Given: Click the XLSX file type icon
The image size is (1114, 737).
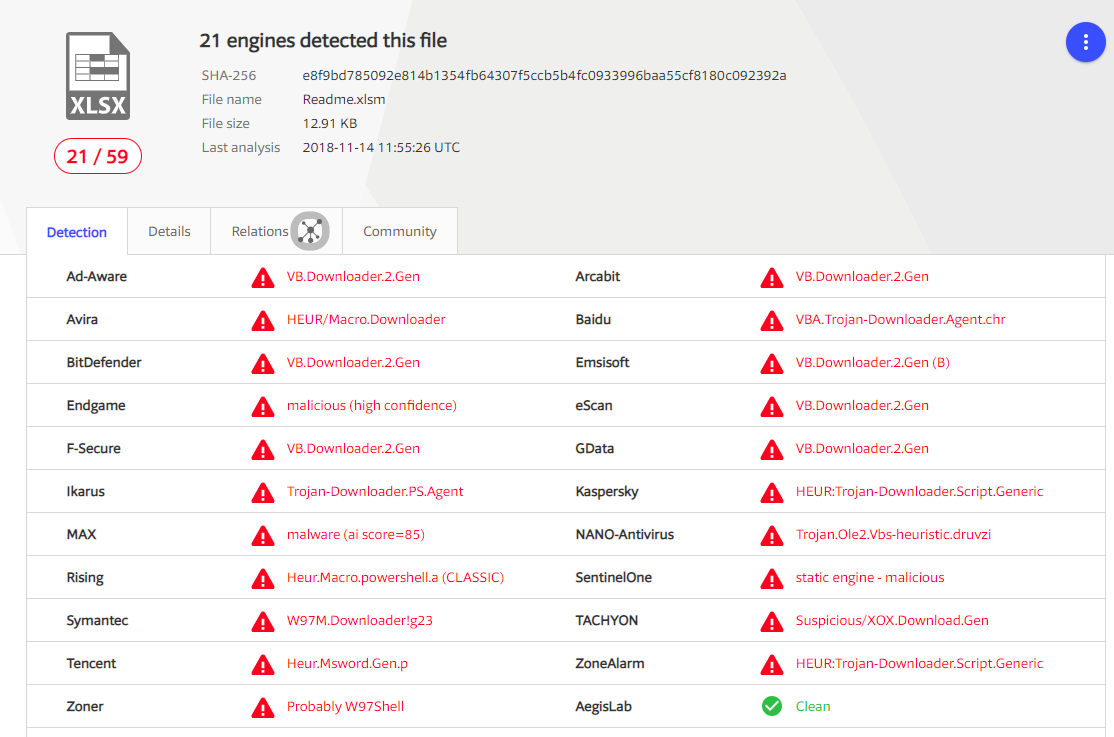Looking at the screenshot, I should click(97, 77).
